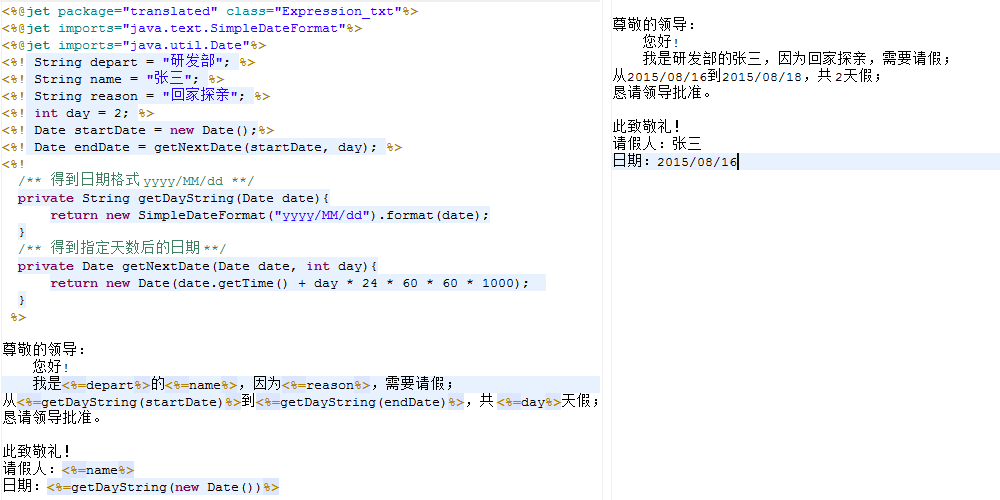Click the int day = 2 declaration
This screenshot has width=1000, height=500.
pos(78,113)
